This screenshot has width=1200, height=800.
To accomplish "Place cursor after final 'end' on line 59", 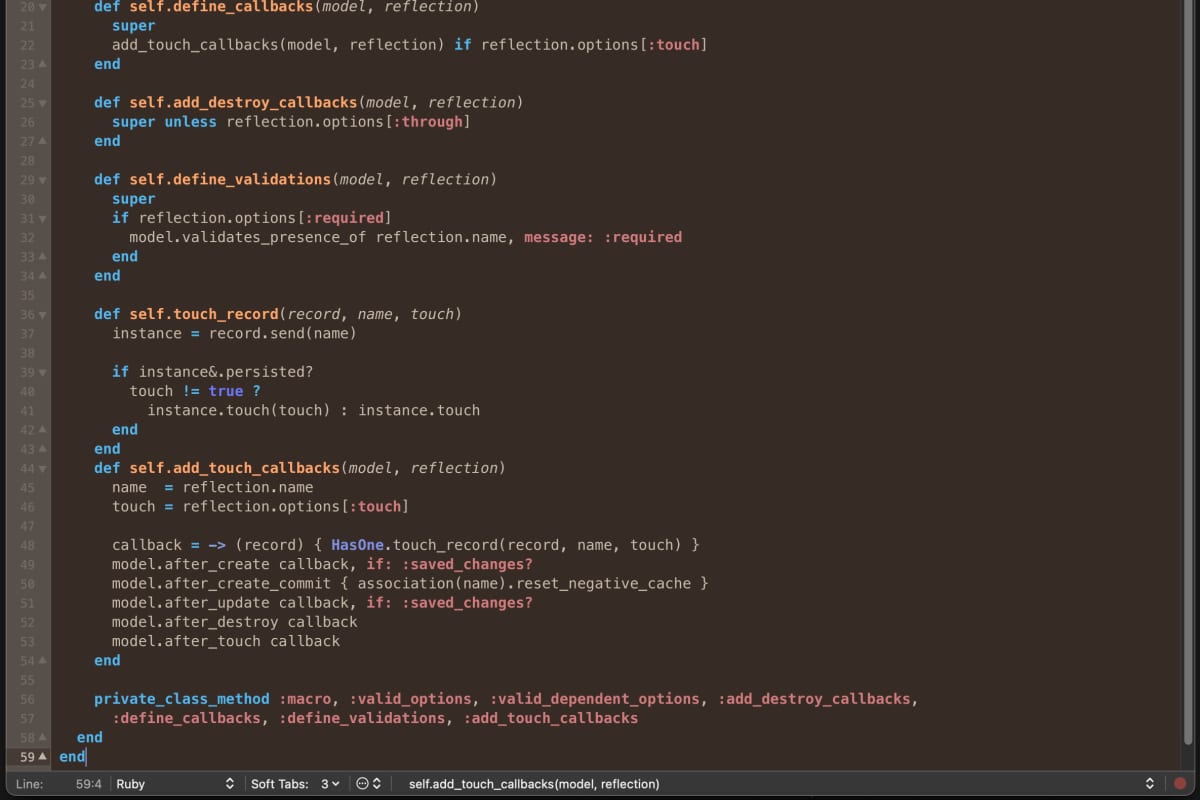I will [x=87, y=757].
